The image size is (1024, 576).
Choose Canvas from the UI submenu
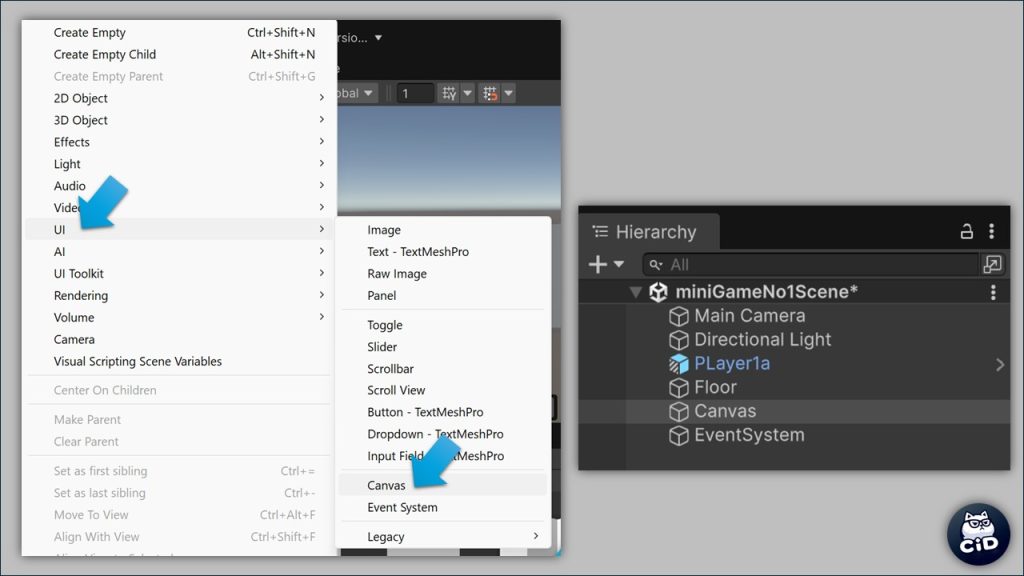click(387, 485)
